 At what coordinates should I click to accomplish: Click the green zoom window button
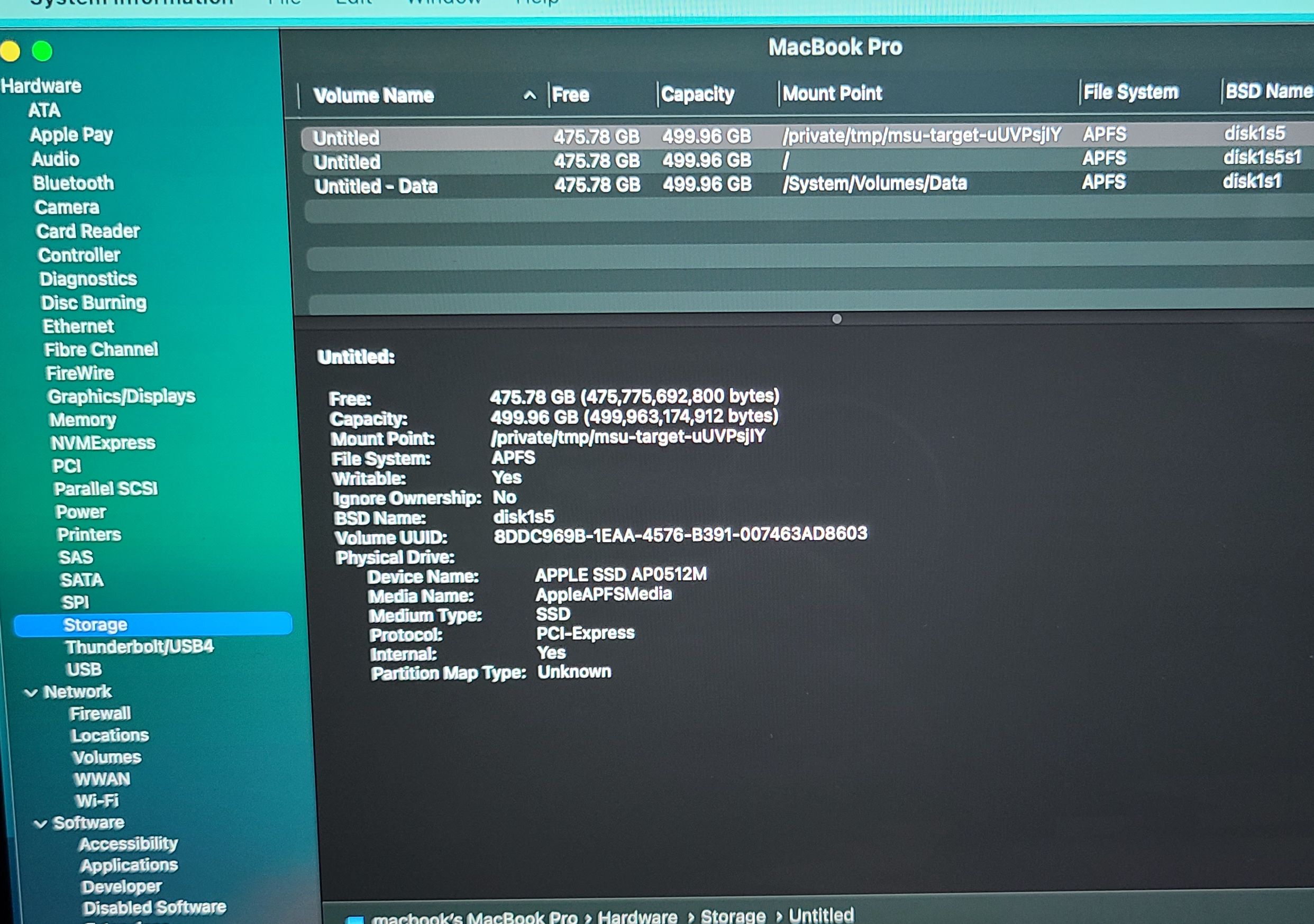42,51
